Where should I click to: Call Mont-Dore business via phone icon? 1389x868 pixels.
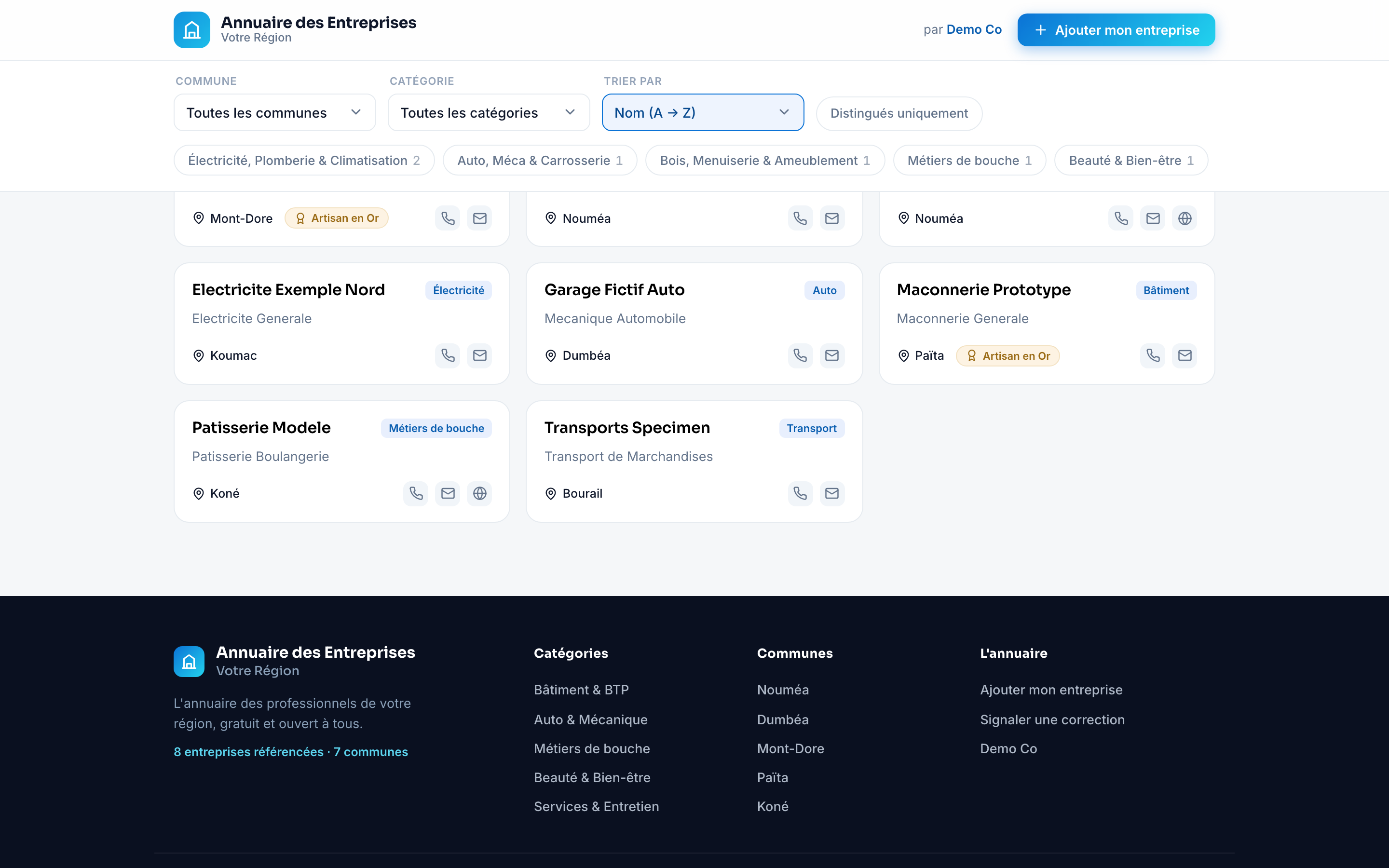pos(448,218)
